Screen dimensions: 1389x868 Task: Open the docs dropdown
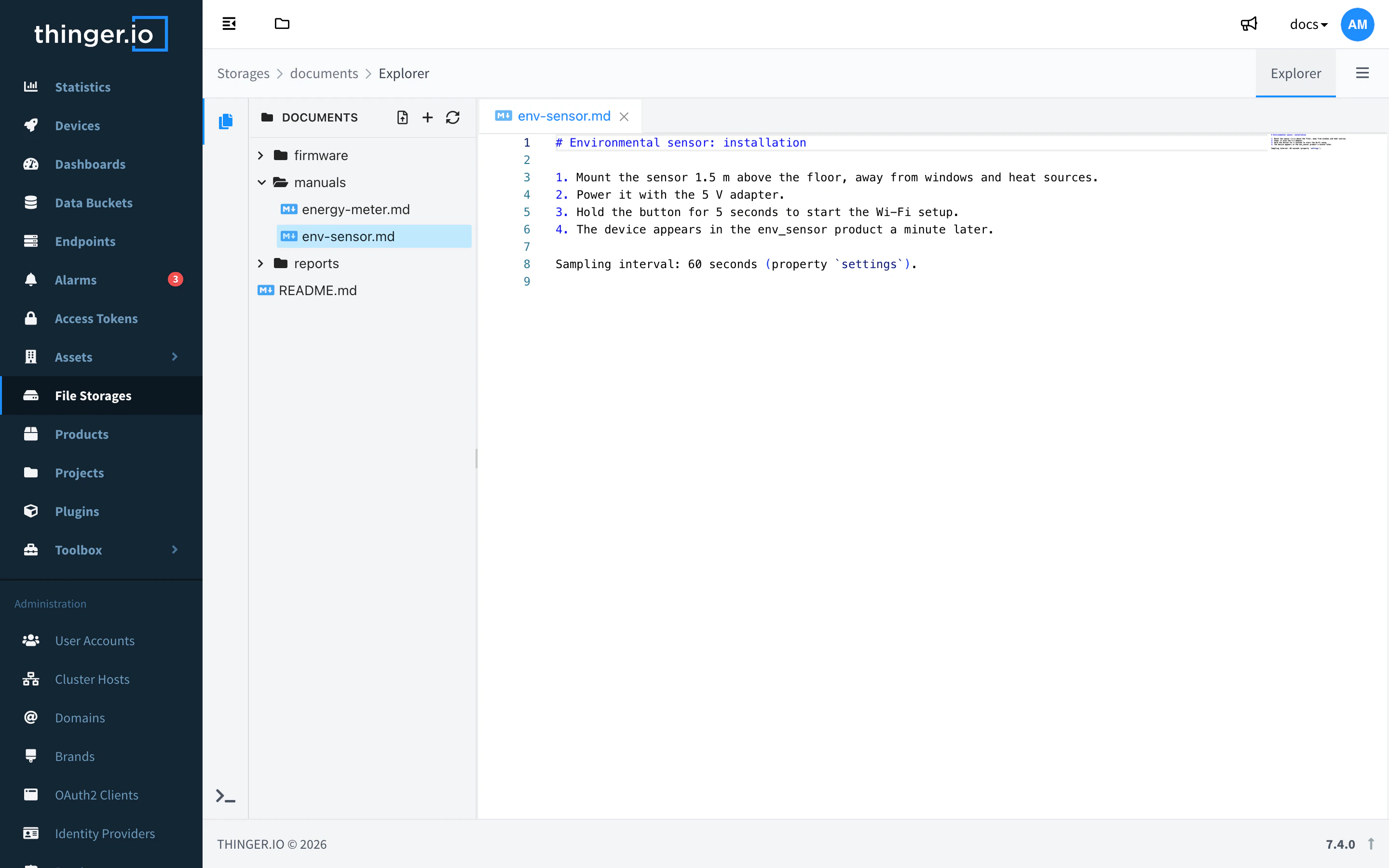[1308, 24]
